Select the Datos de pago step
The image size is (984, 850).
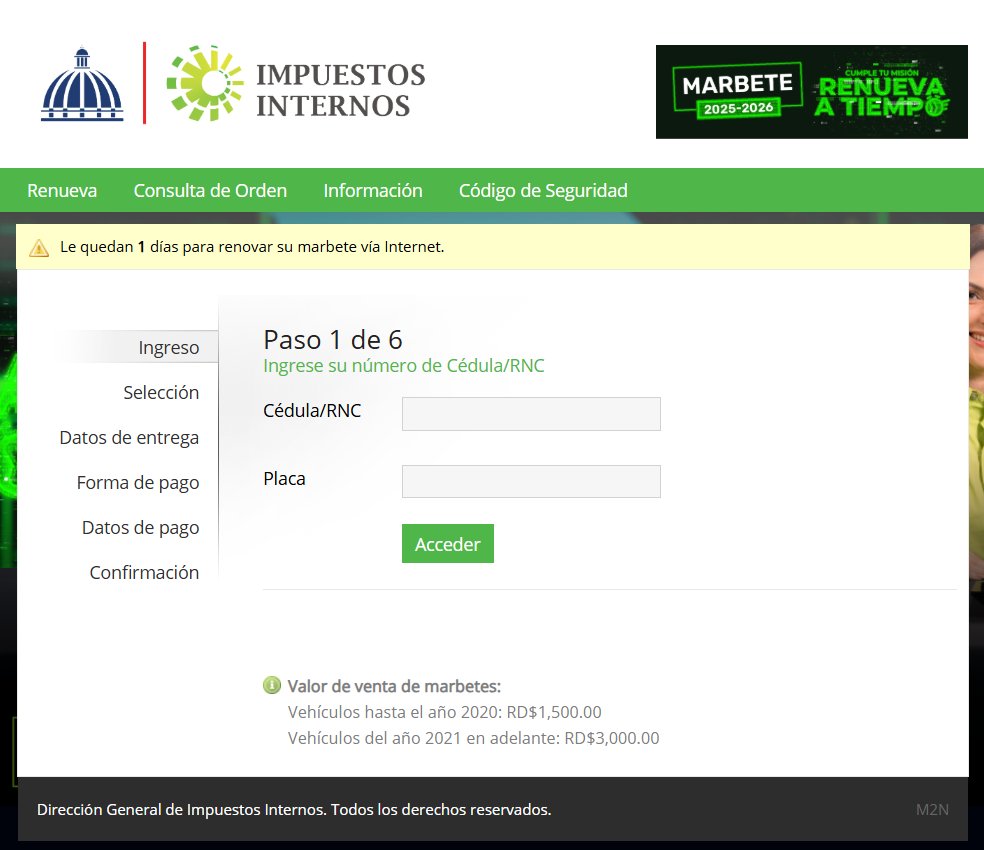pyautogui.click(x=141, y=527)
